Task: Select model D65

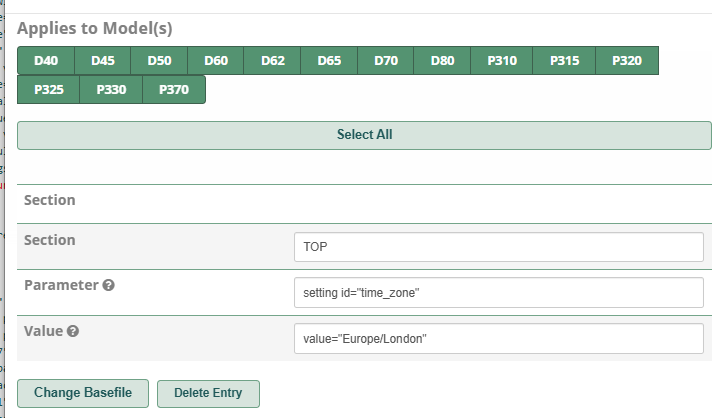Action: click(329, 60)
